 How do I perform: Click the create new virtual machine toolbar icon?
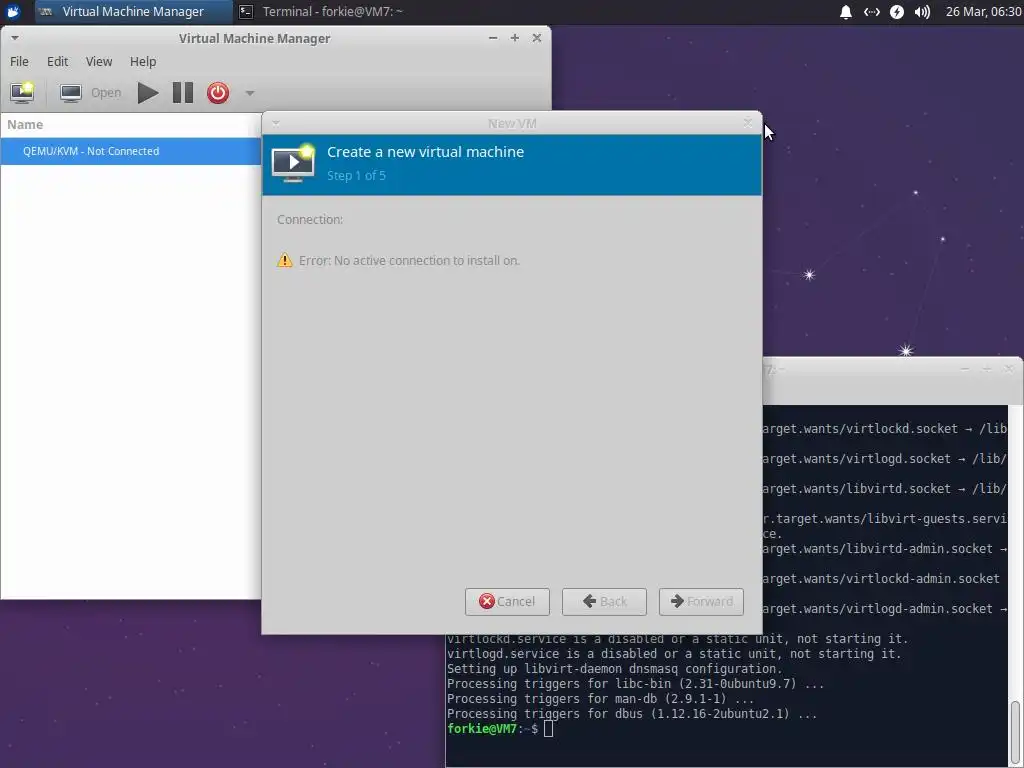pyautogui.click(x=22, y=93)
